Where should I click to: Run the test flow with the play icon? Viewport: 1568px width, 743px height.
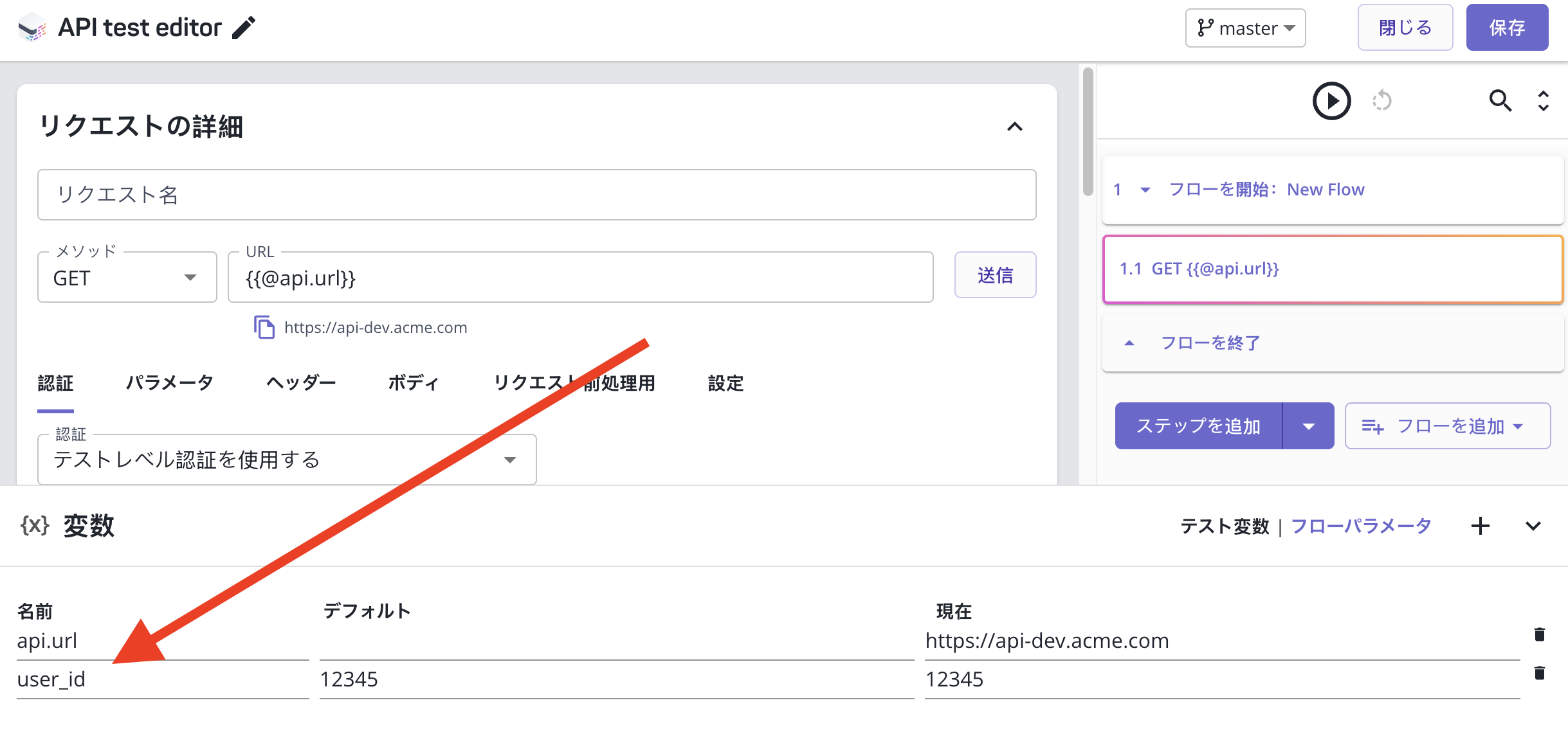point(1331,101)
